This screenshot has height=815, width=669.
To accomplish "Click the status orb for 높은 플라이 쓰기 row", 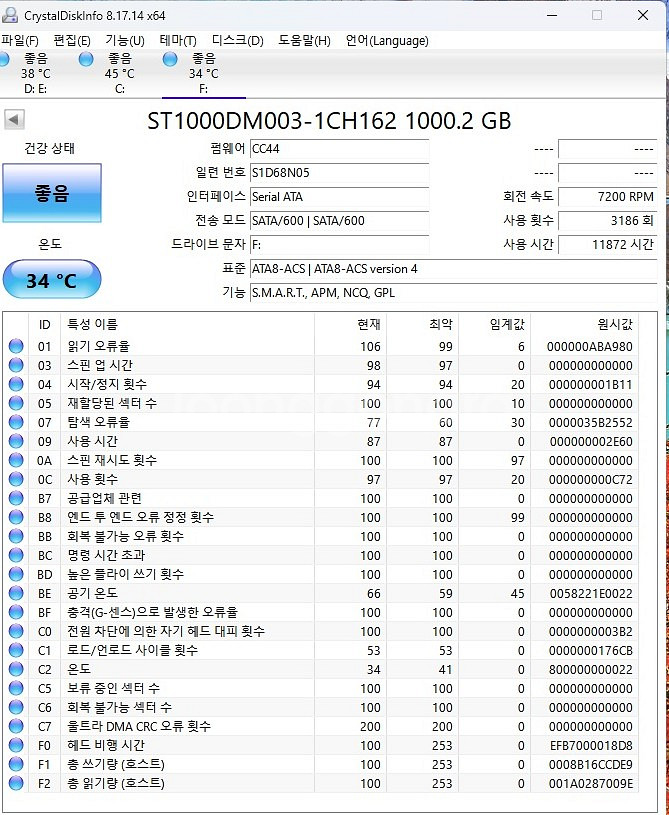I will pos(16,574).
